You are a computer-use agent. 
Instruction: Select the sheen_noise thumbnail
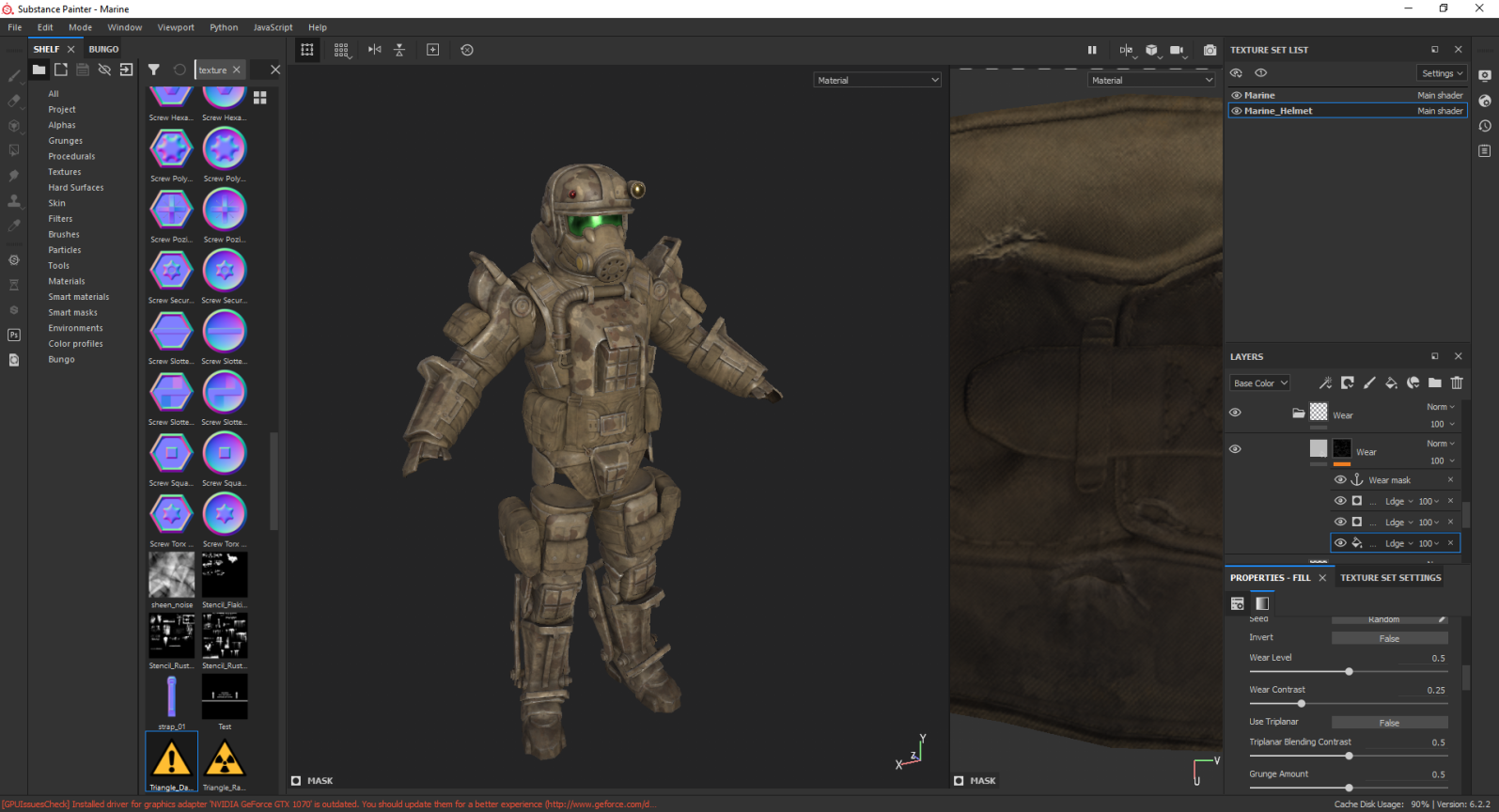(171, 575)
